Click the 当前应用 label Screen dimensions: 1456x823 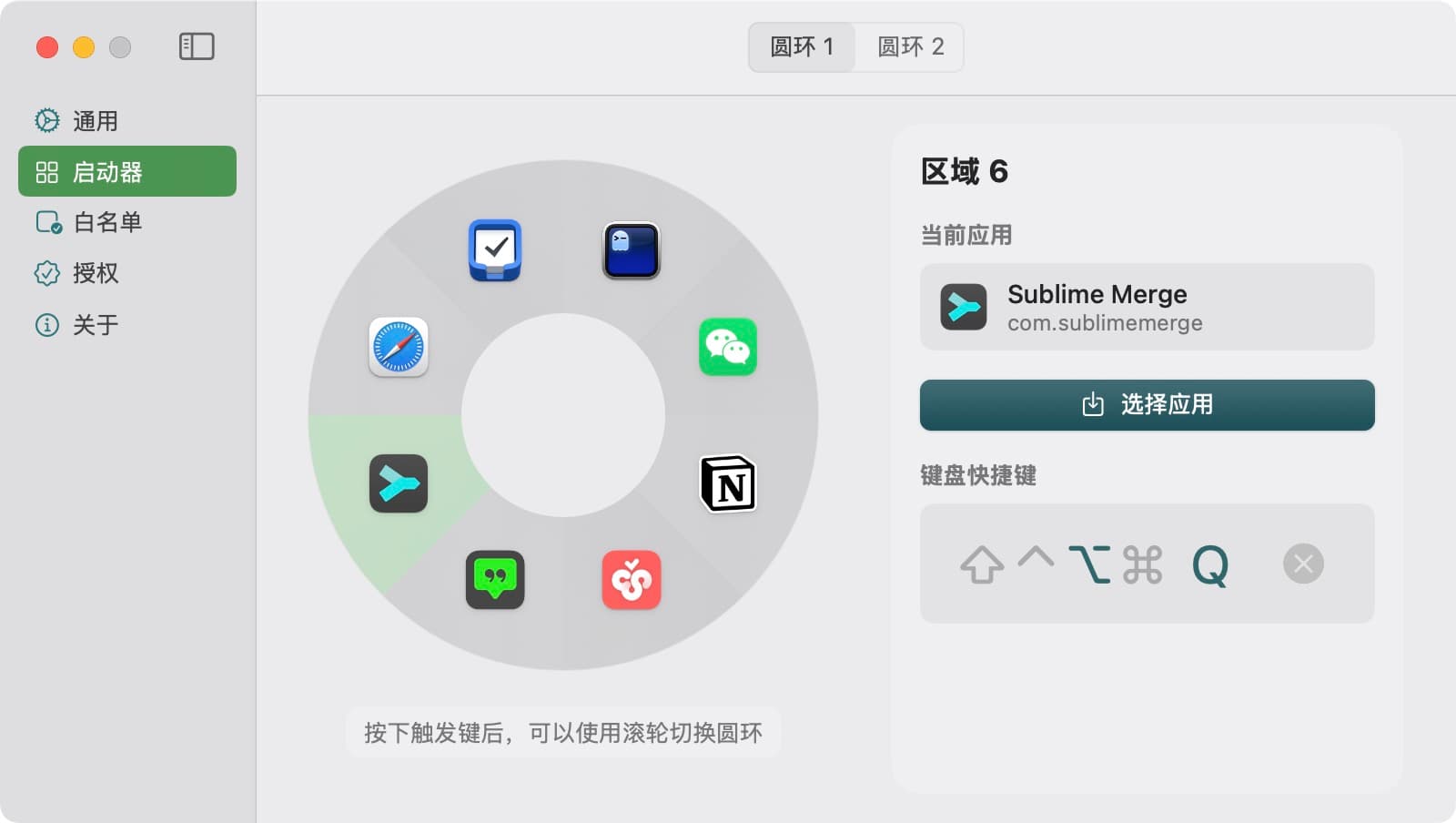(x=966, y=235)
